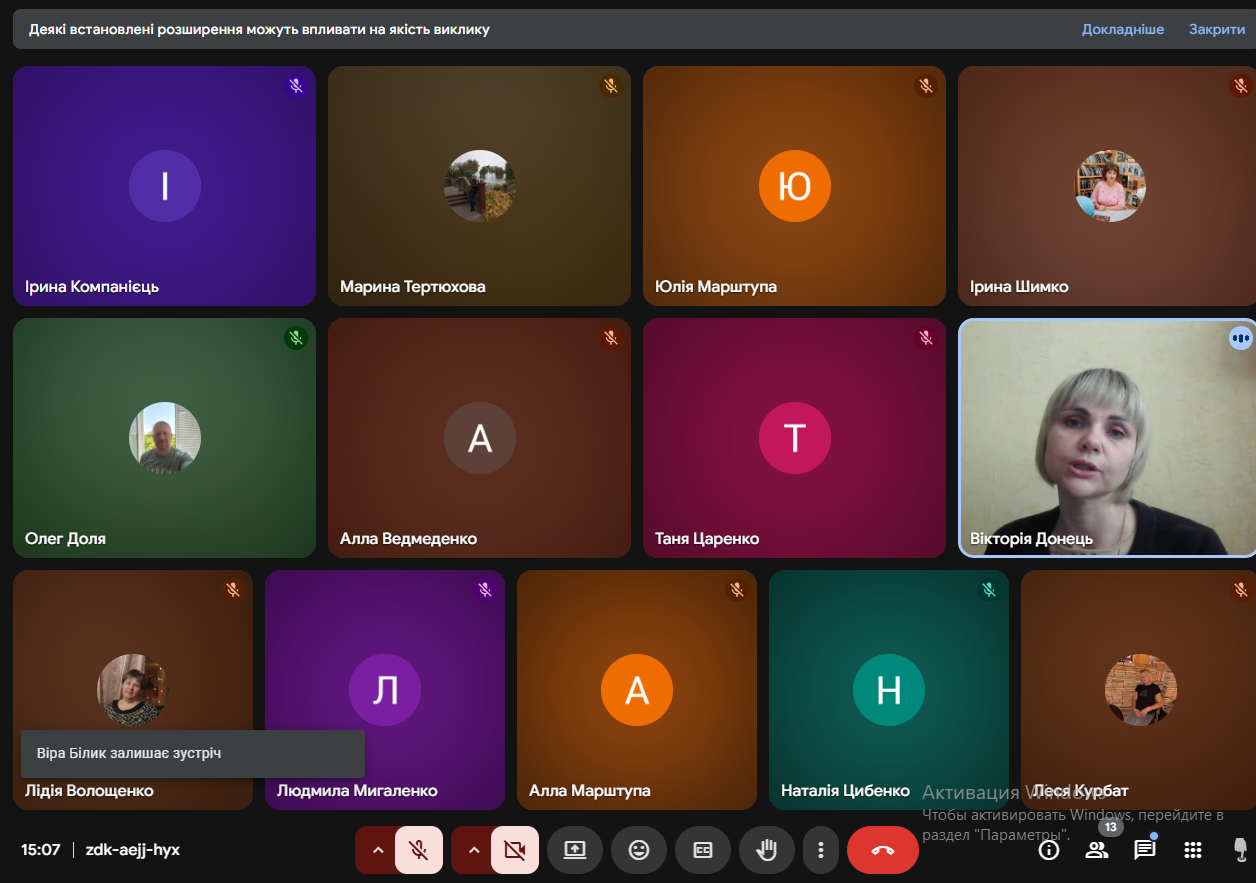
Task: Click the red leave call button
Action: pyautogui.click(x=882, y=850)
